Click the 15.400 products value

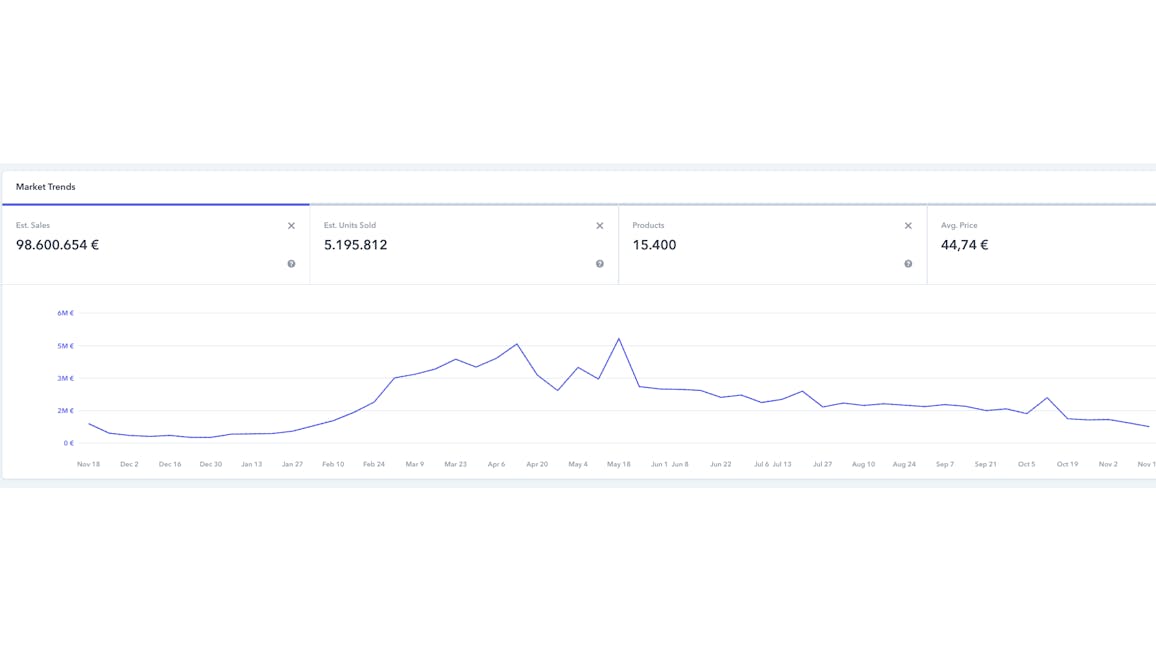tap(654, 245)
